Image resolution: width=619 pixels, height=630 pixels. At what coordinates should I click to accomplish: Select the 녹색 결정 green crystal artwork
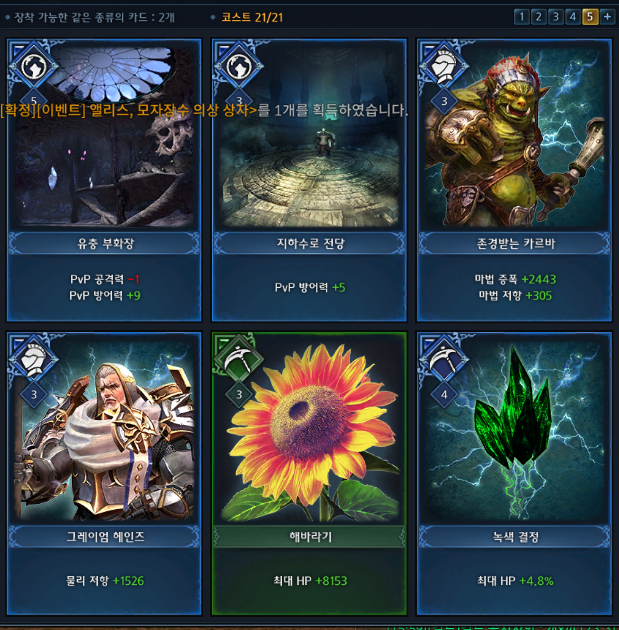click(514, 430)
